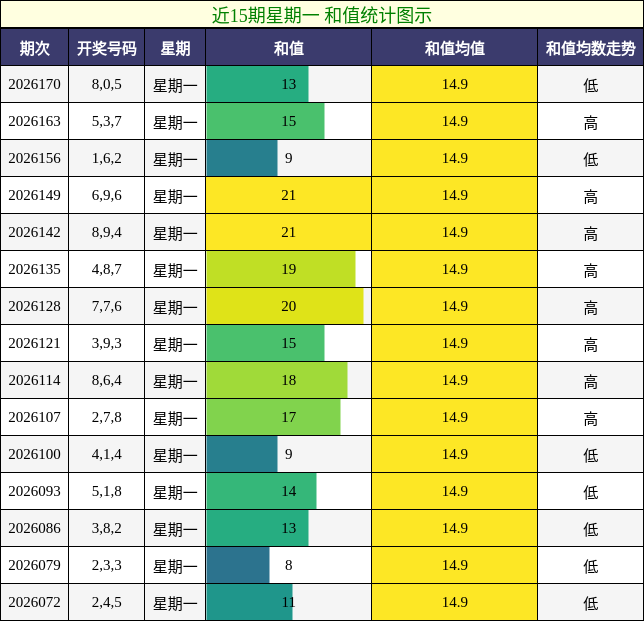
Task: Click the title 近15期星期一 和值统计图示
Action: click(322, 15)
